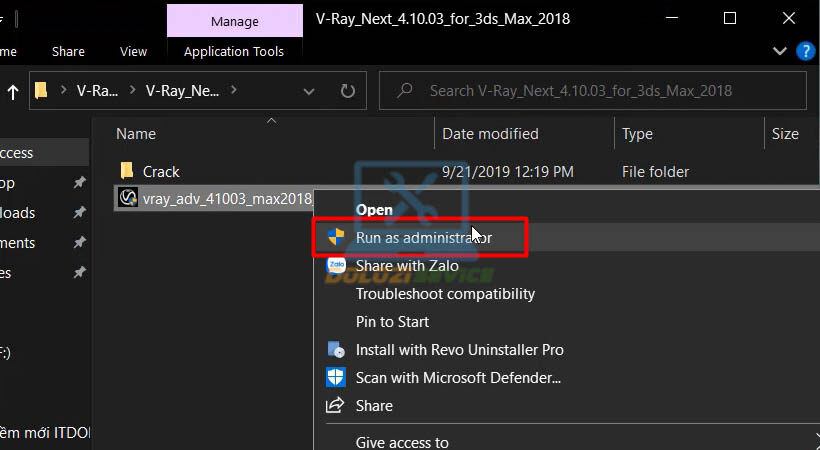Viewport: 820px width, 450px height.
Task: Switch to the View ribbon tab
Action: coord(133,51)
